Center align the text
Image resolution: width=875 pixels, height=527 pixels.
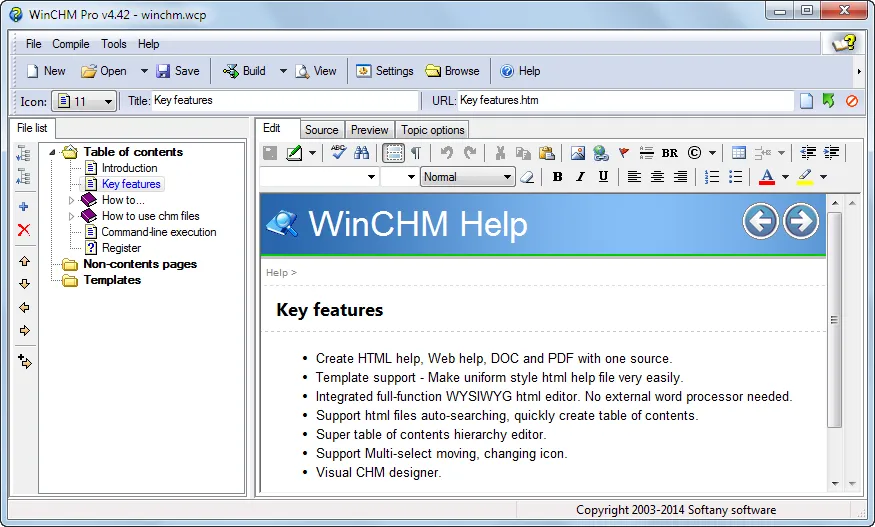coord(657,177)
